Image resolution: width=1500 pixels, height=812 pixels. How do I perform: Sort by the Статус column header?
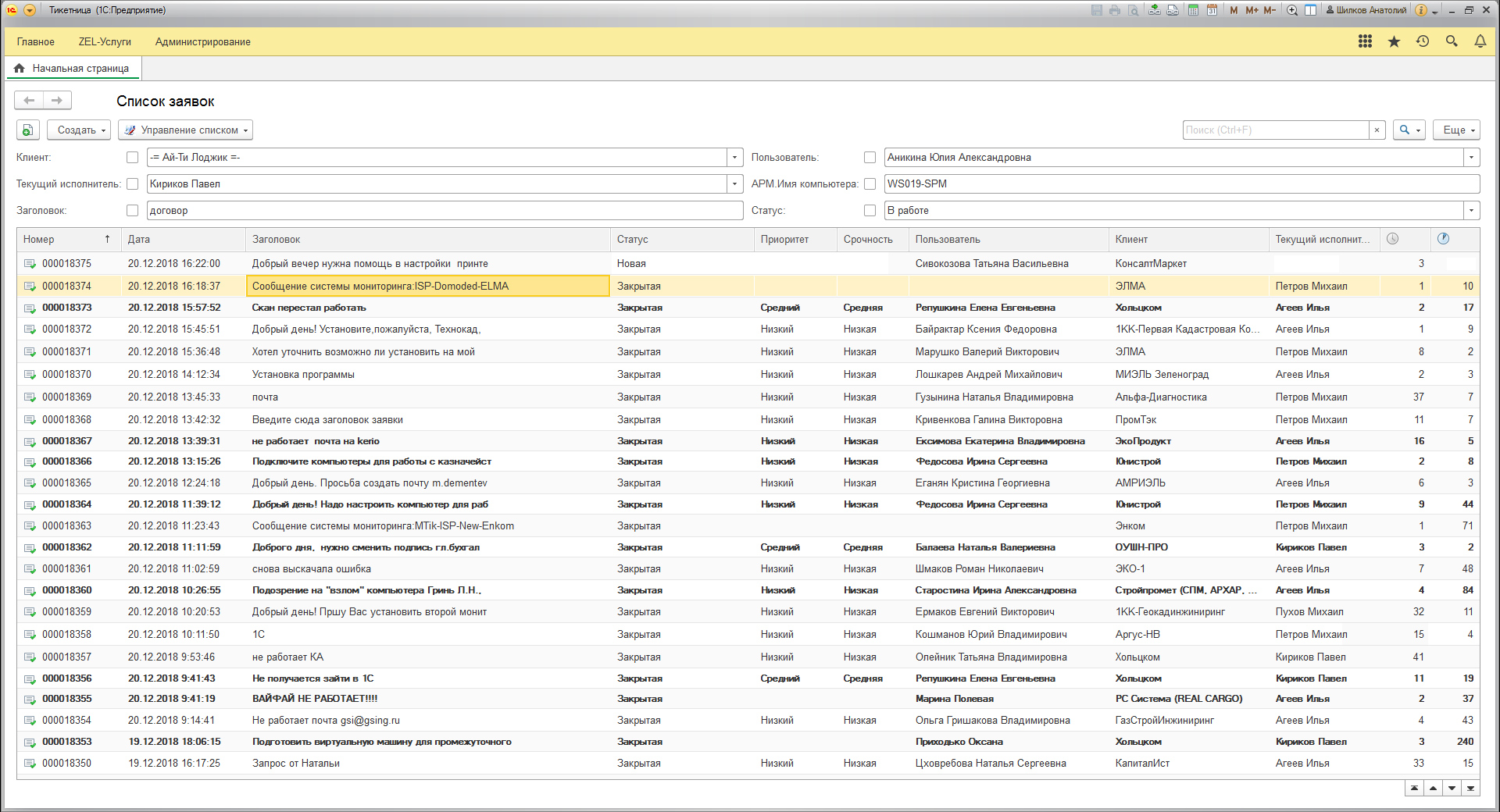click(x=682, y=240)
